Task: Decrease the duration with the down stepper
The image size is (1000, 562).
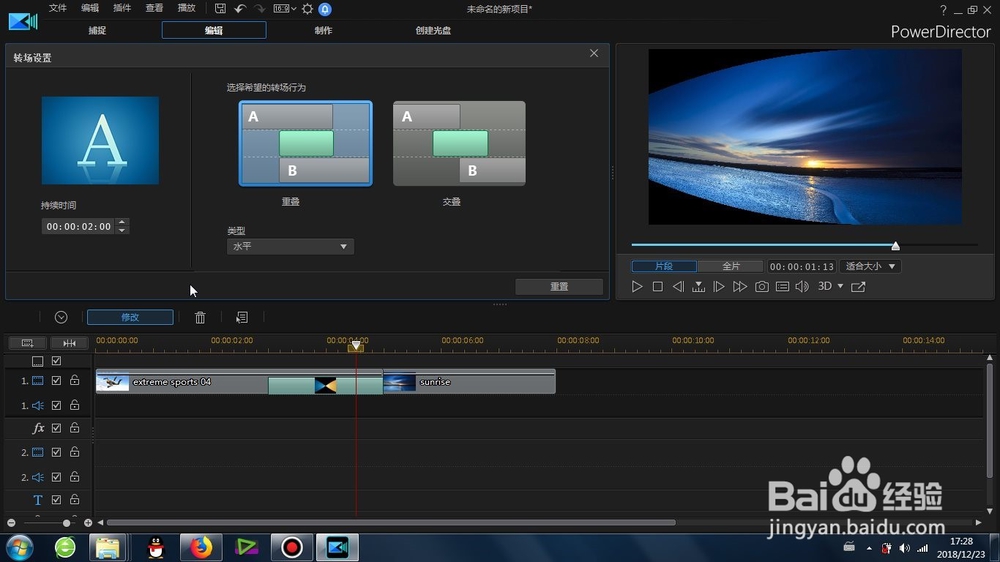Action: click(122, 230)
